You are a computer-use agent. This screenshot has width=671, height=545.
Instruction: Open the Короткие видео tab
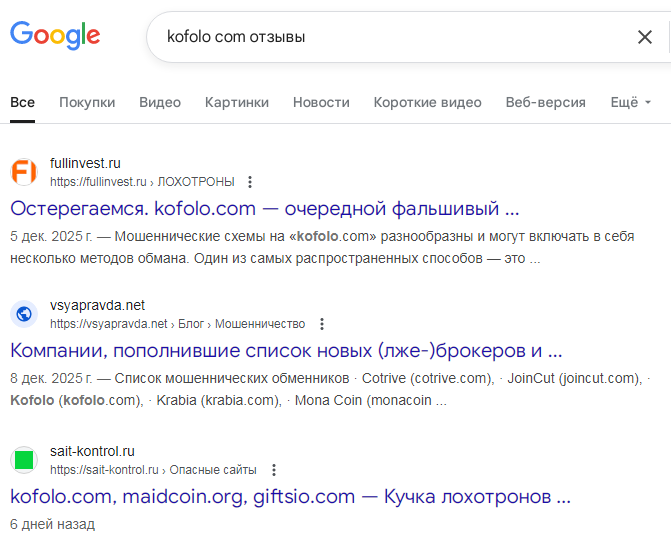[427, 102]
